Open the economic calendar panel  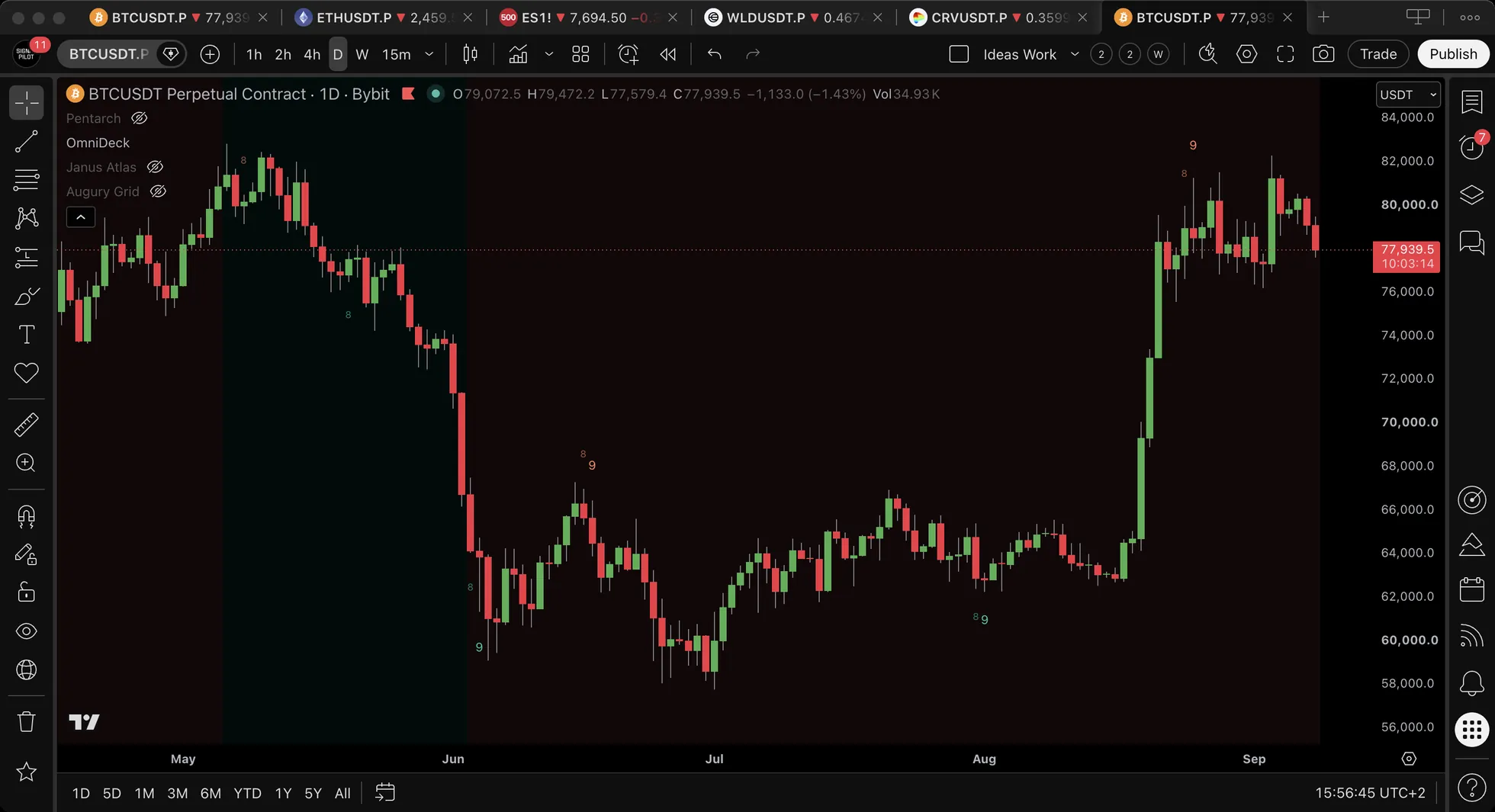pyautogui.click(x=1472, y=589)
